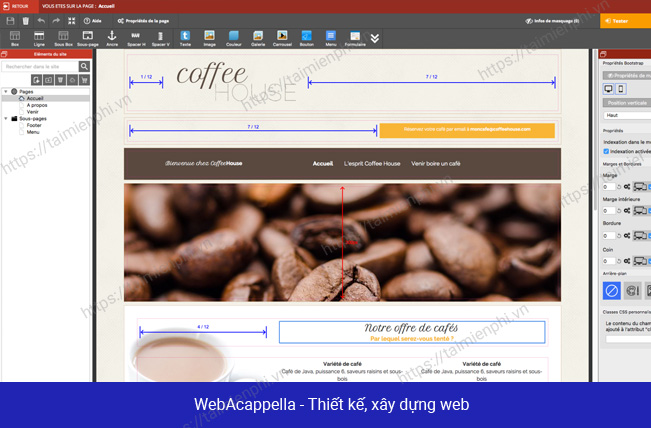Viewport: 651px width, 428px height.
Task: Open Marge advanced settings gears
Action: (627, 187)
